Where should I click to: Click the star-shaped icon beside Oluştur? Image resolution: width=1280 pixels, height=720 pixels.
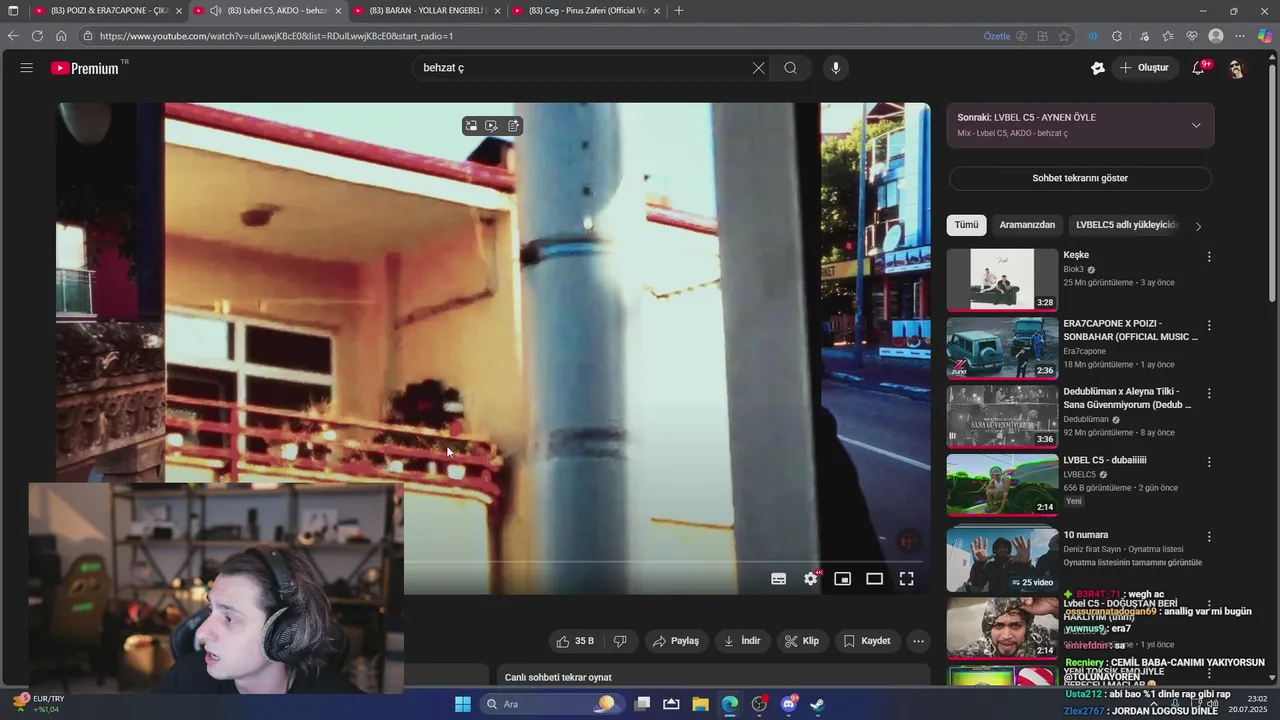(x=1098, y=68)
